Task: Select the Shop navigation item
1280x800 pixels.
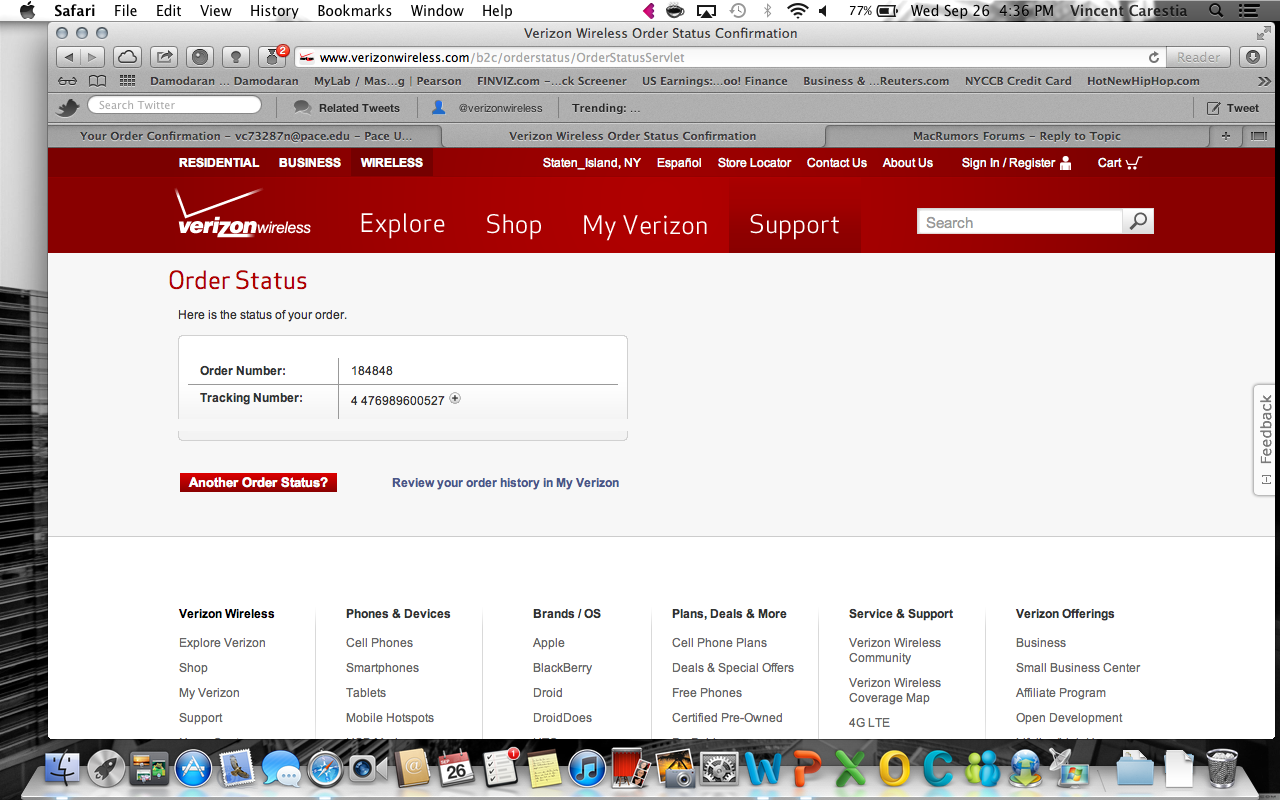Action: [x=513, y=224]
